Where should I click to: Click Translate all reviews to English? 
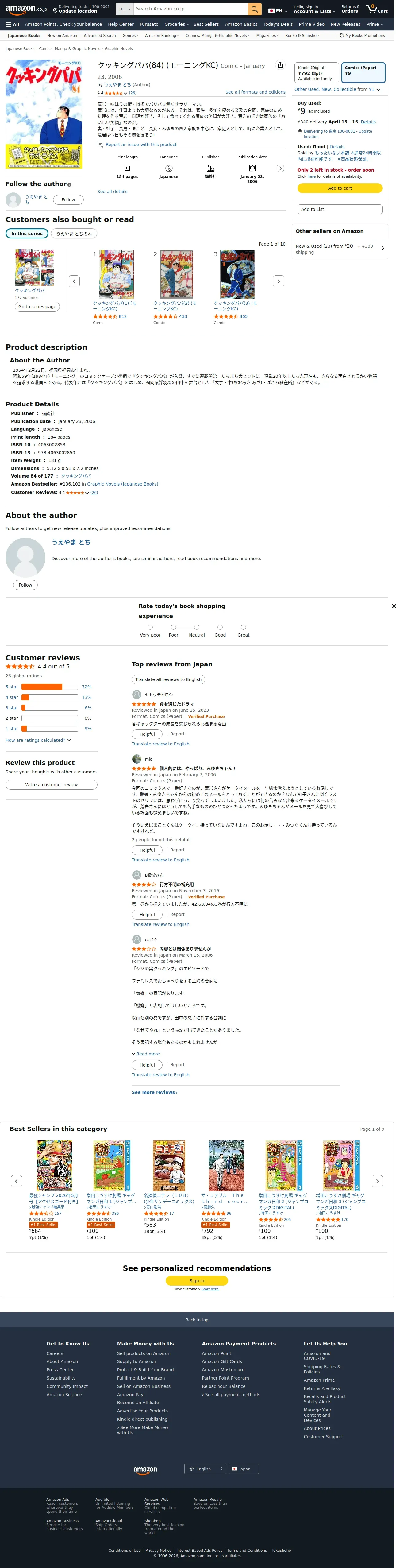point(168,679)
